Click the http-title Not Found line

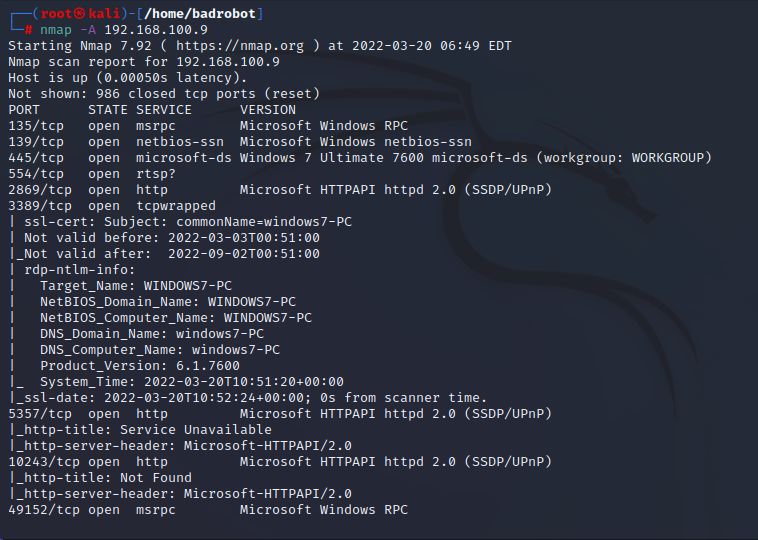(x=100, y=478)
